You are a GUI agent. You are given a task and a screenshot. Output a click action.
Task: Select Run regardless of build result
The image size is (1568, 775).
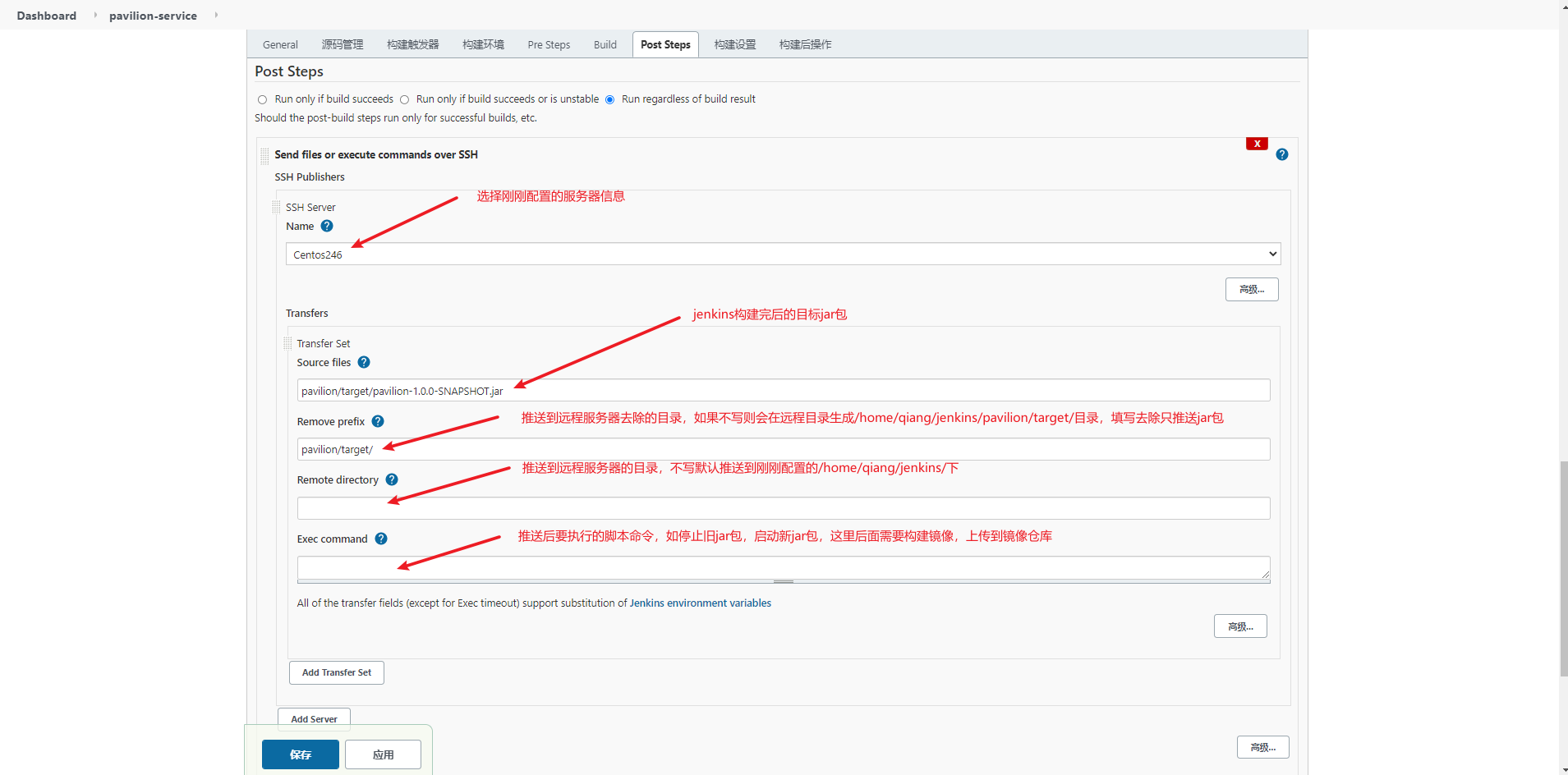tap(609, 99)
